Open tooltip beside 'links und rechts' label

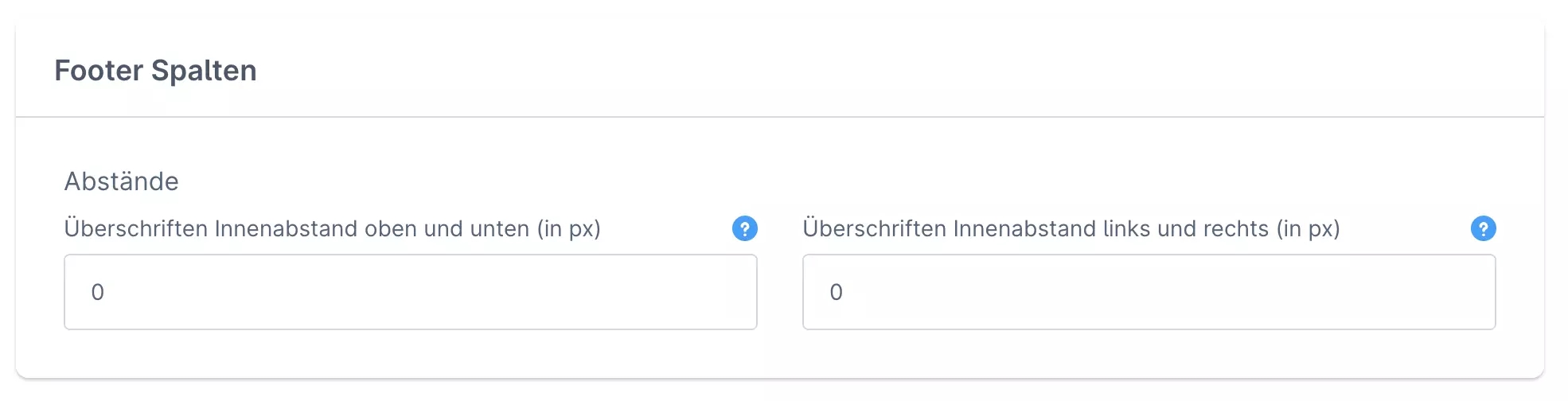(x=1483, y=229)
